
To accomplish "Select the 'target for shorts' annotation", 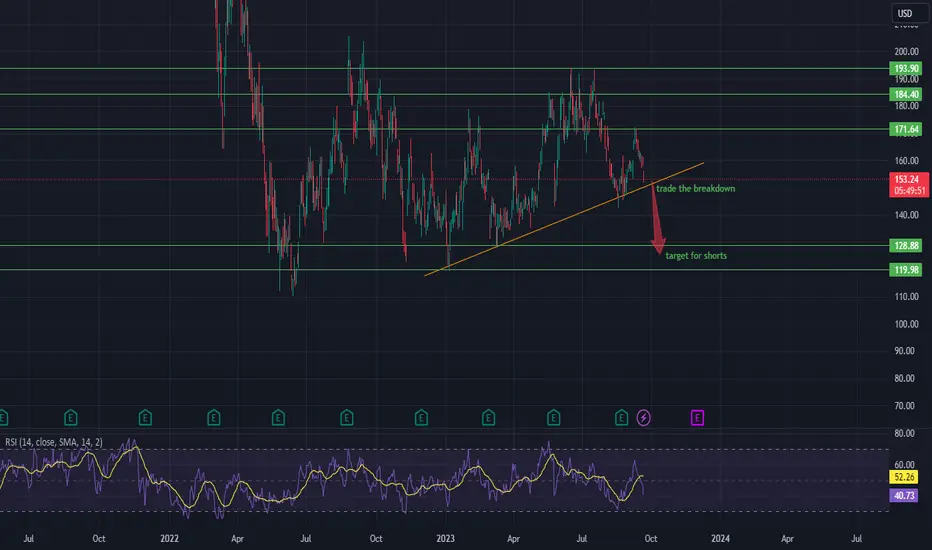I will pyautogui.click(x=696, y=256).
